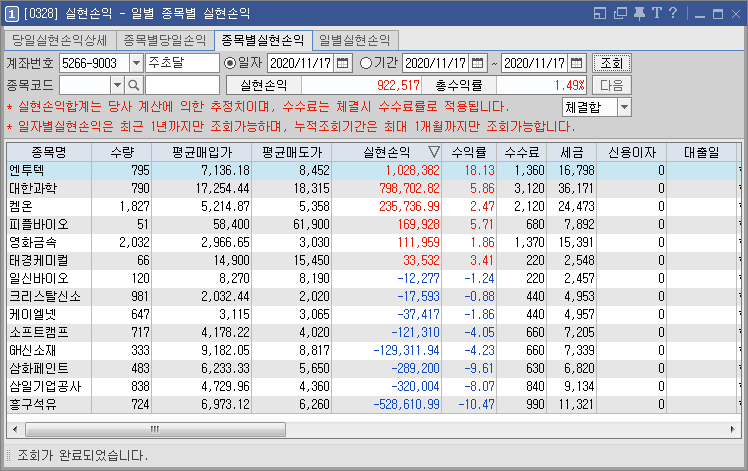Click the 실현손익 summary label button
The image size is (748, 471).
(263, 85)
